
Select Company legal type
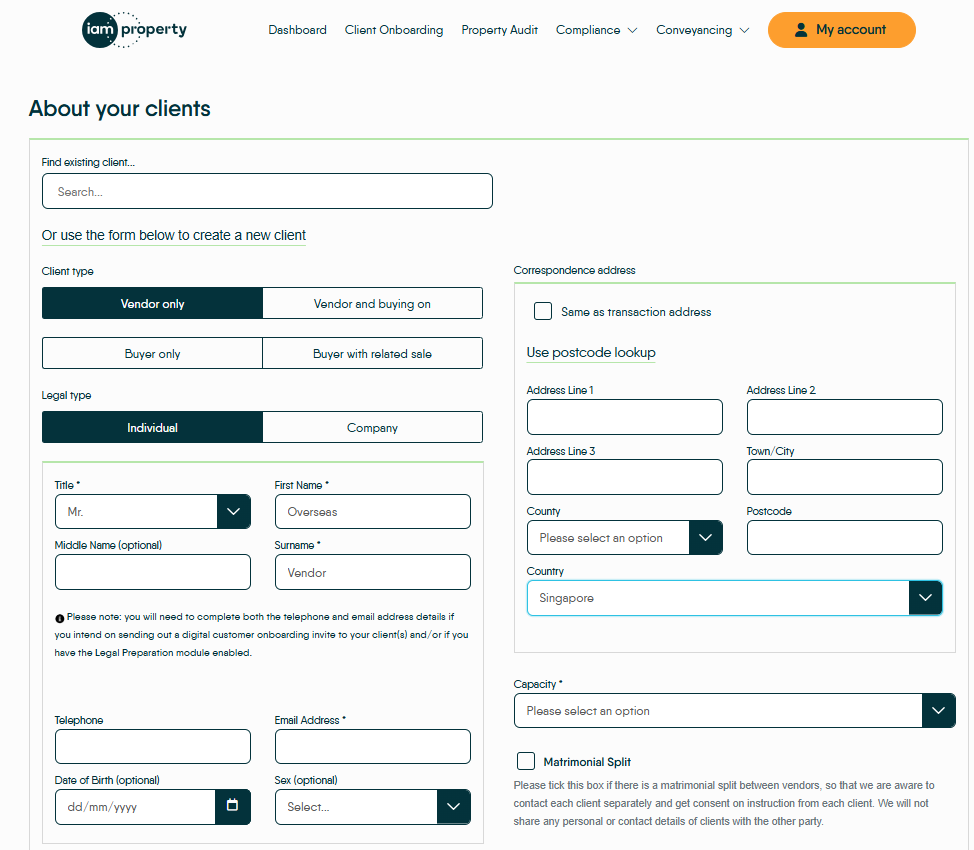coord(372,427)
